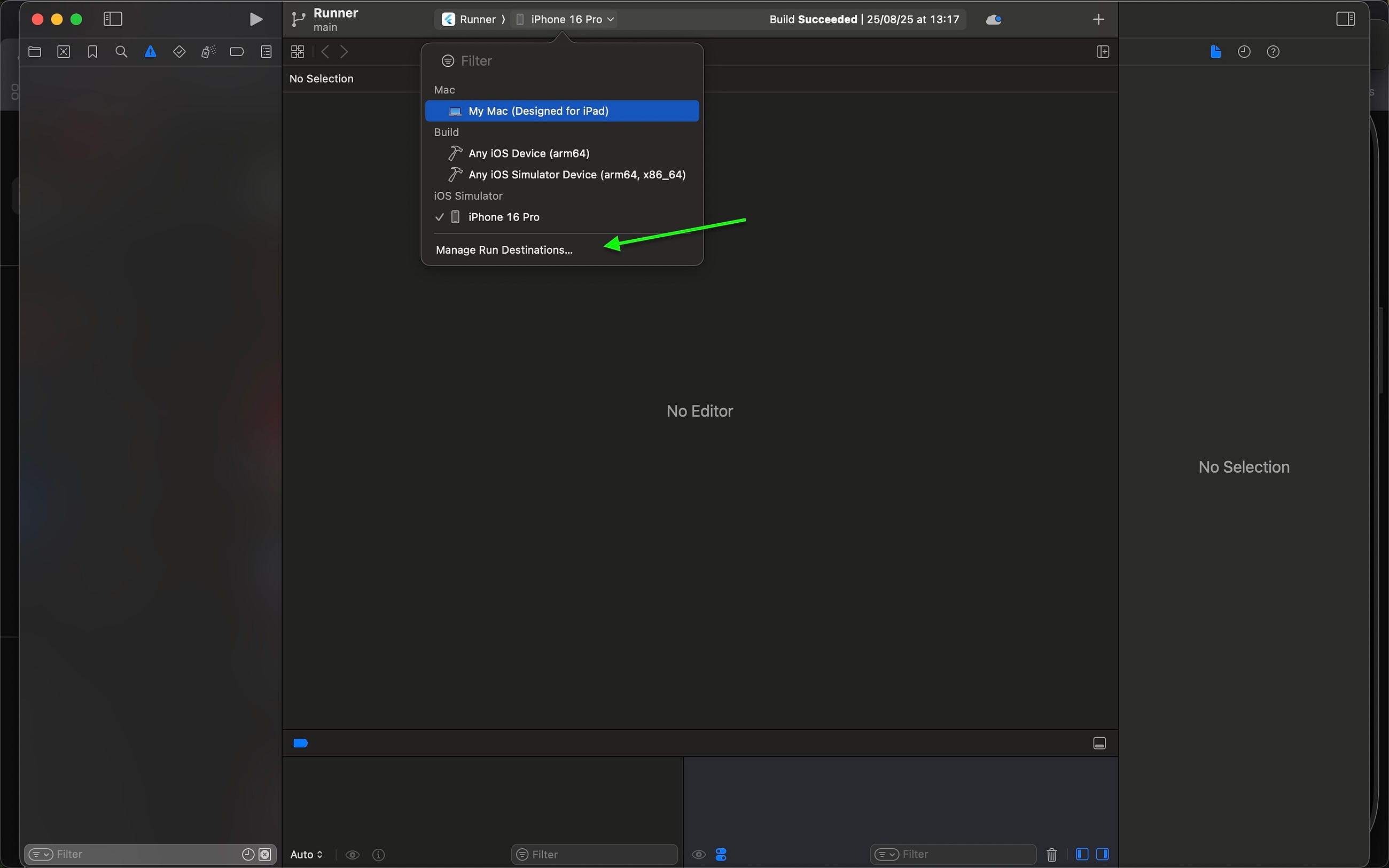Open the iPhone 16 Pro destination dropdown
The height and width of the screenshot is (868, 1389).
point(565,20)
